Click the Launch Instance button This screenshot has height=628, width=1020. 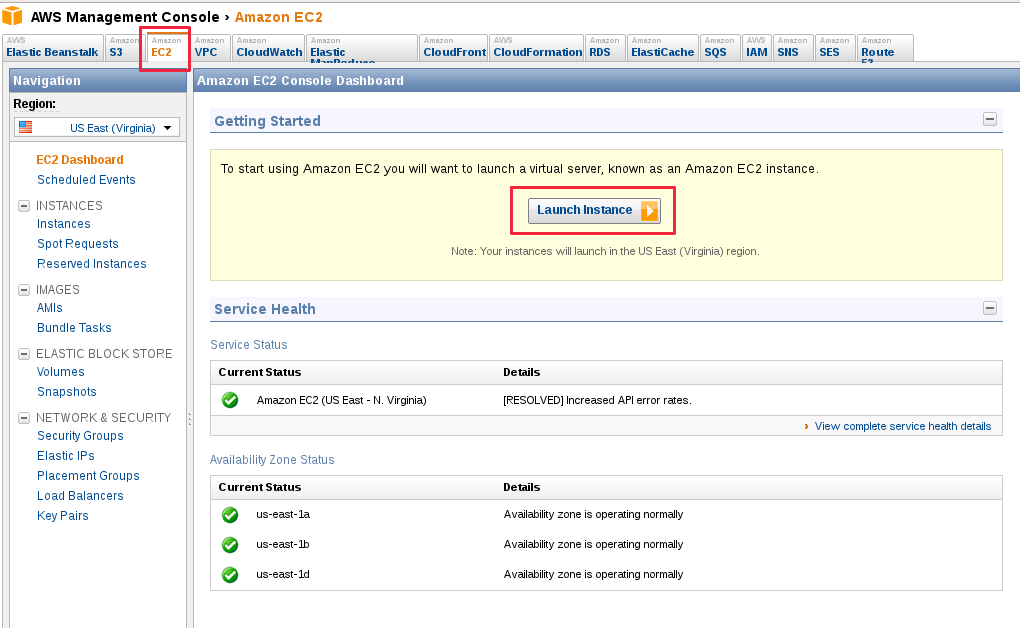594,210
